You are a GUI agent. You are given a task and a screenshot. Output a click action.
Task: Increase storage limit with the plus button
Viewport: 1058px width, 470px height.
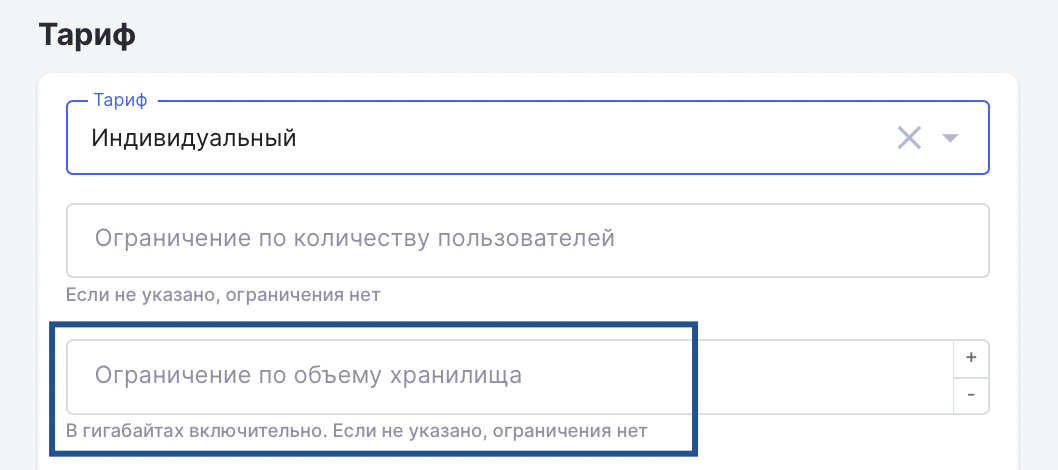tap(971, 358)
